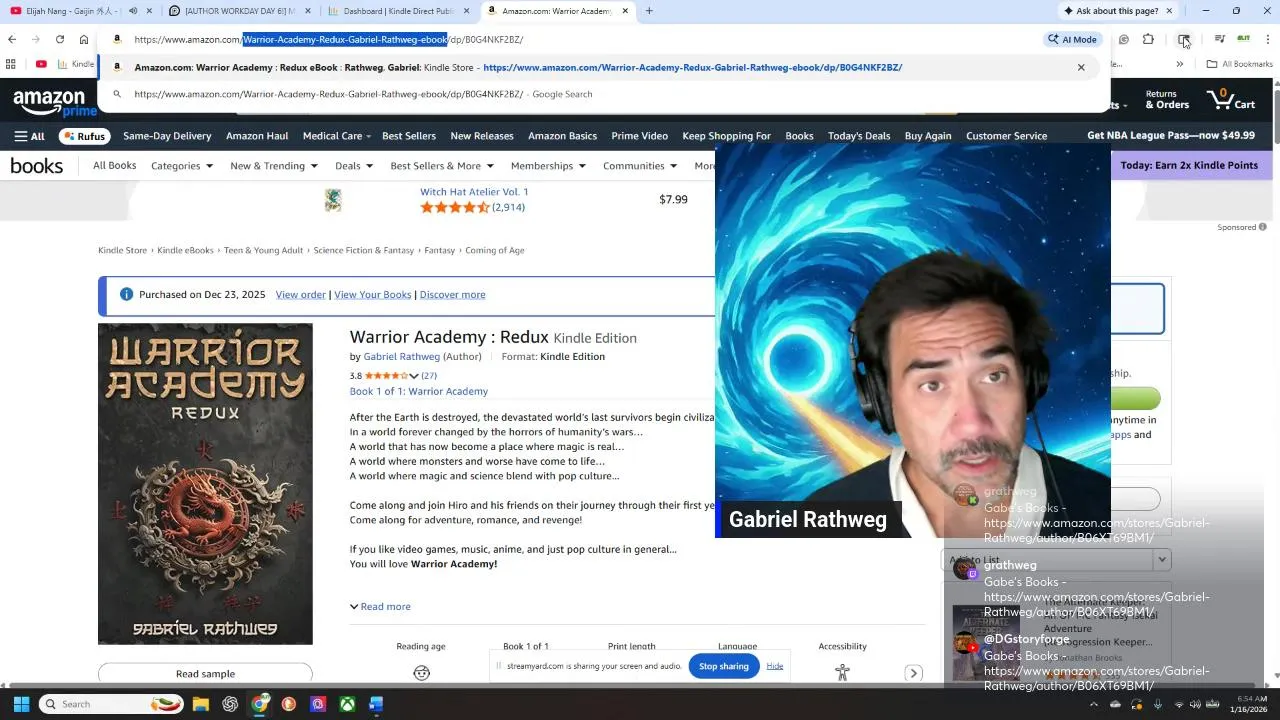Screen dimensions: 1280x720
Task: Click Stop sharing button
Action: tap(724, 666)
